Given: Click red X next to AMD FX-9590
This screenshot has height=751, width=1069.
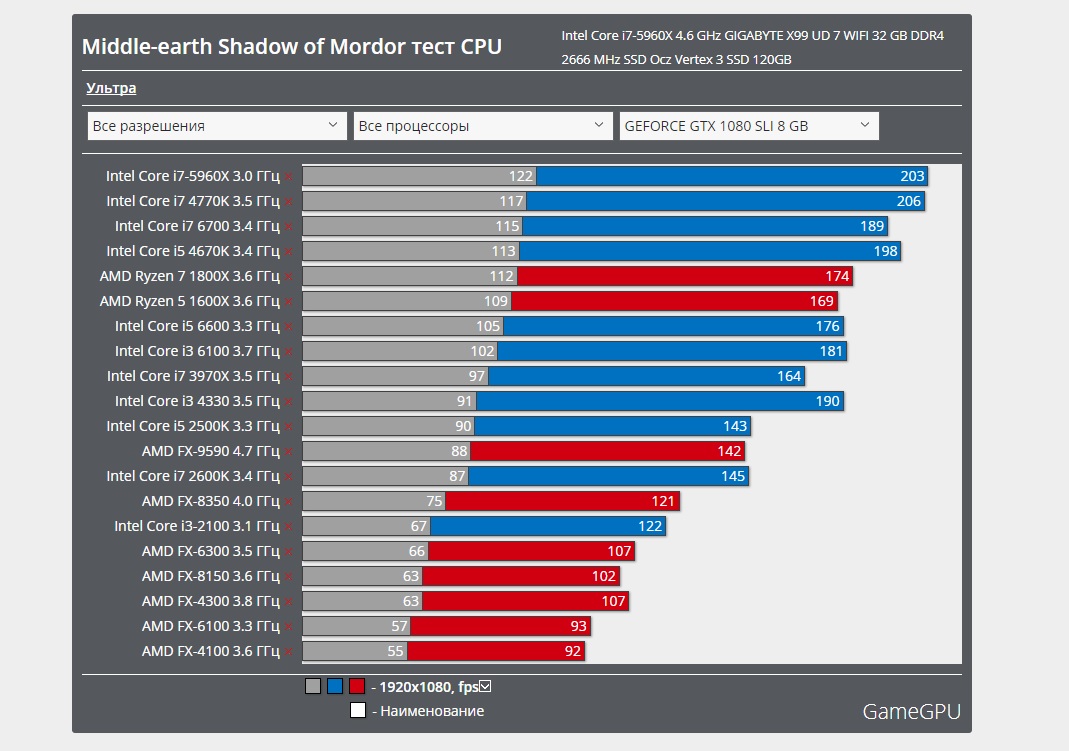Looking at the screenshot, I should point(289,452).
